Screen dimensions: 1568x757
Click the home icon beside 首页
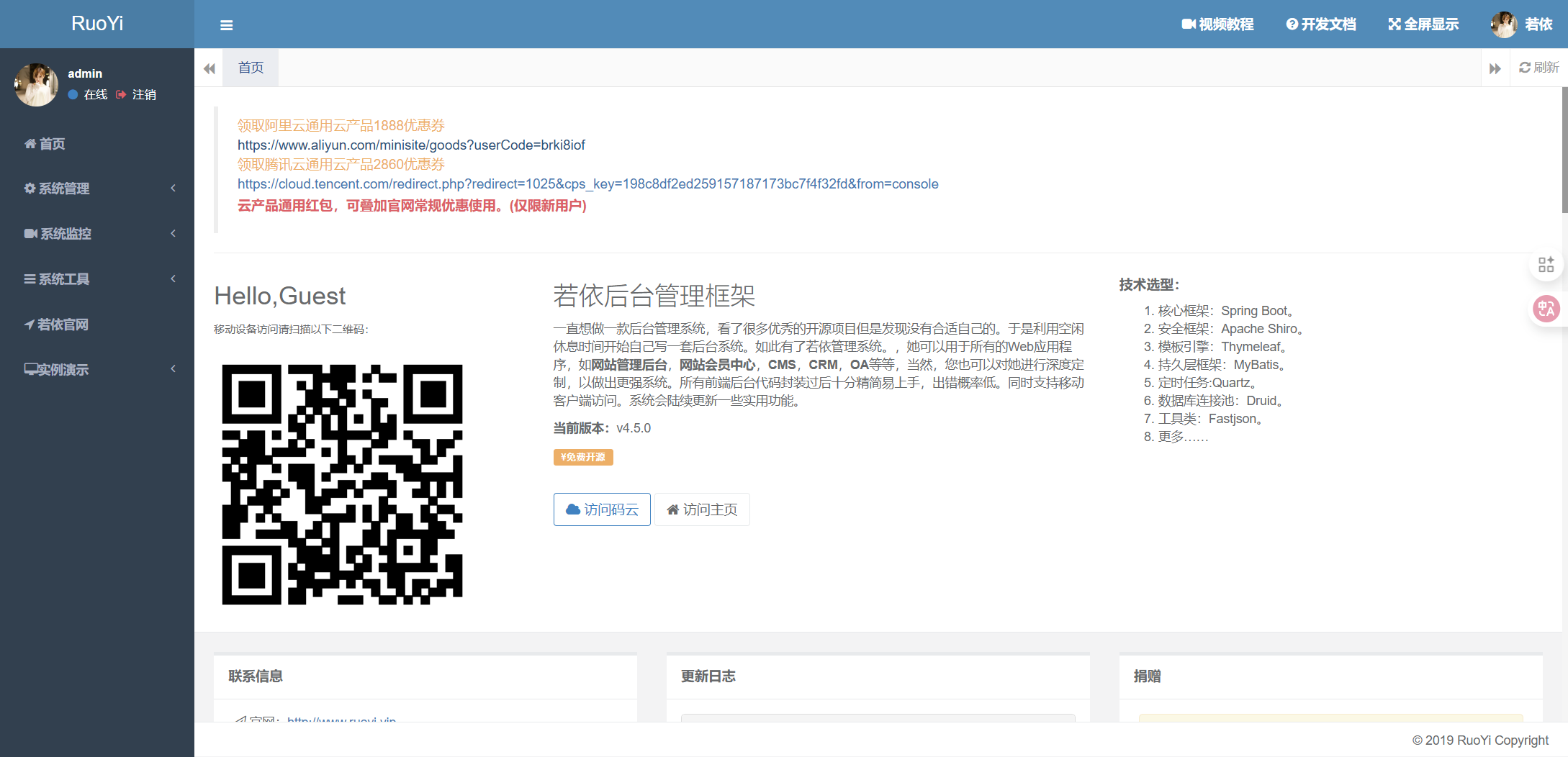point(30,143)
